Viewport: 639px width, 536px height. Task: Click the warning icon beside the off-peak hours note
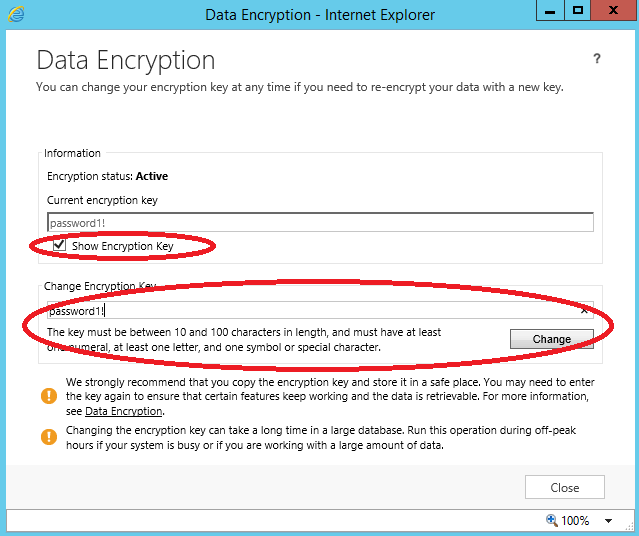[49, 437]
